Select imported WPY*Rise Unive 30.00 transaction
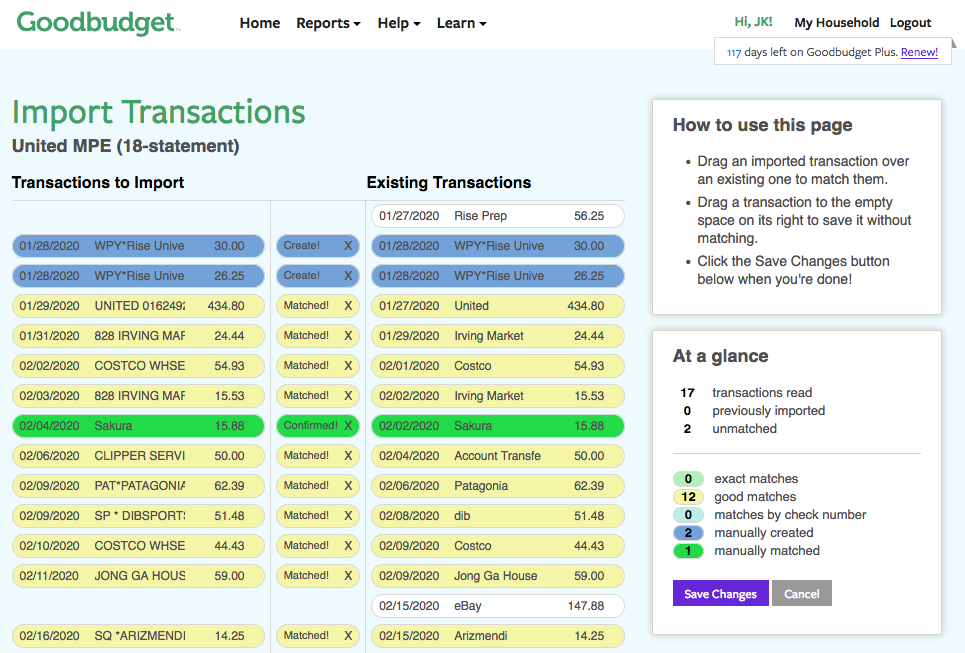The height and width of the screenshot is (653, 965). [138, 246]
